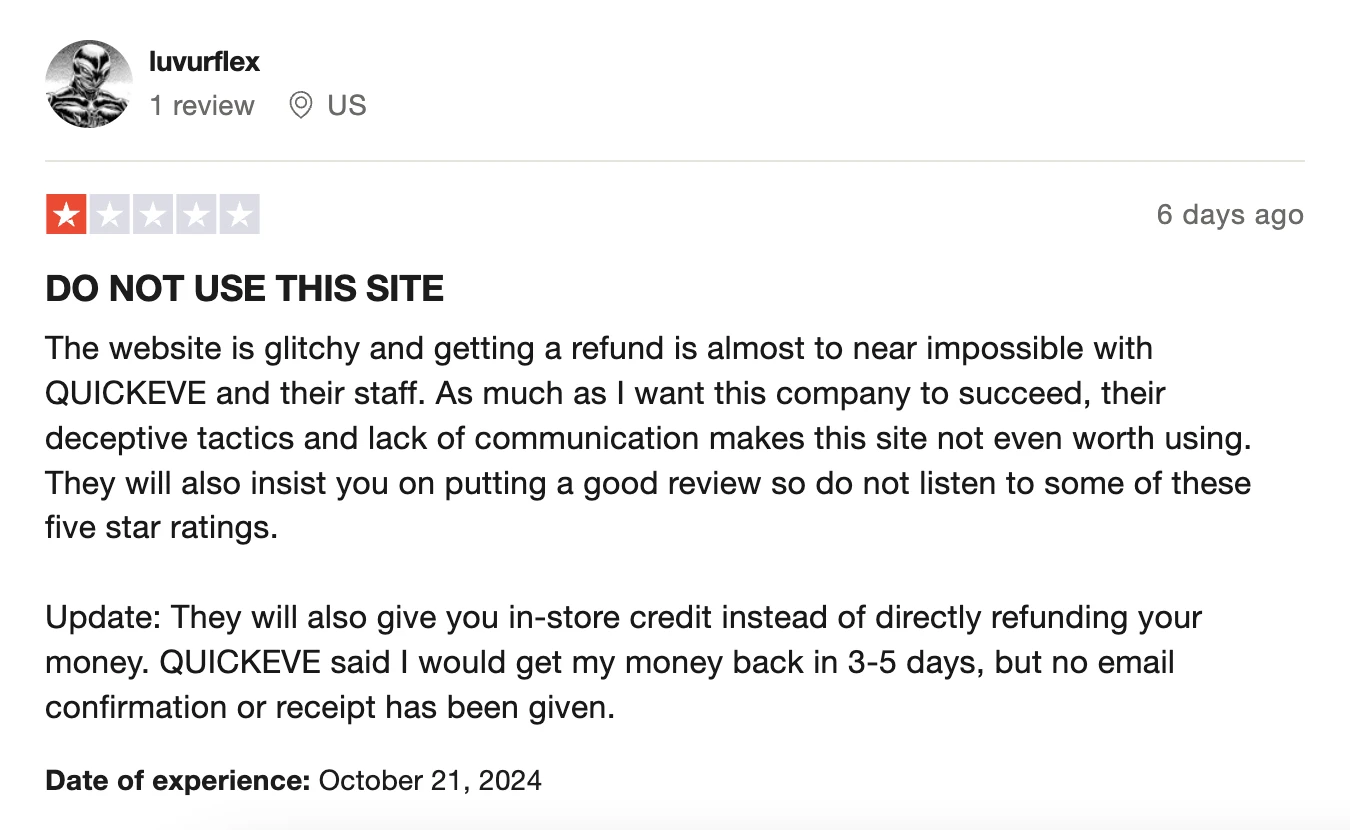Click the second gray rating star

[109, 214]
